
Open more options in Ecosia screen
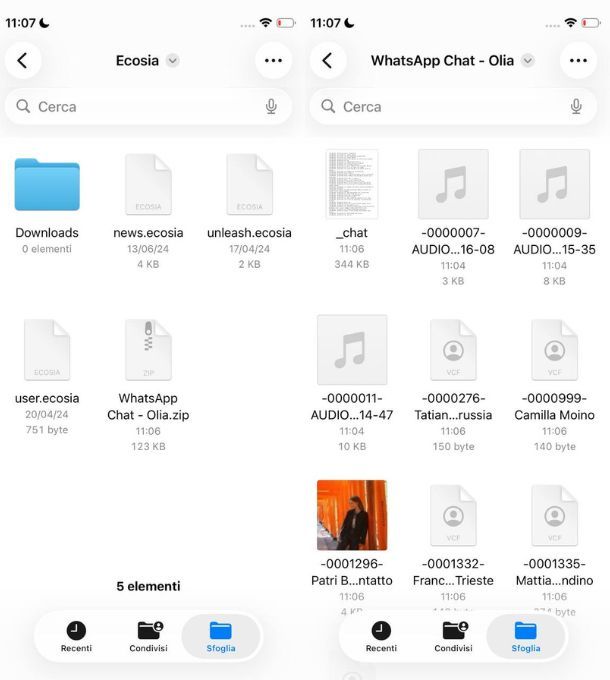click(273, 60)
